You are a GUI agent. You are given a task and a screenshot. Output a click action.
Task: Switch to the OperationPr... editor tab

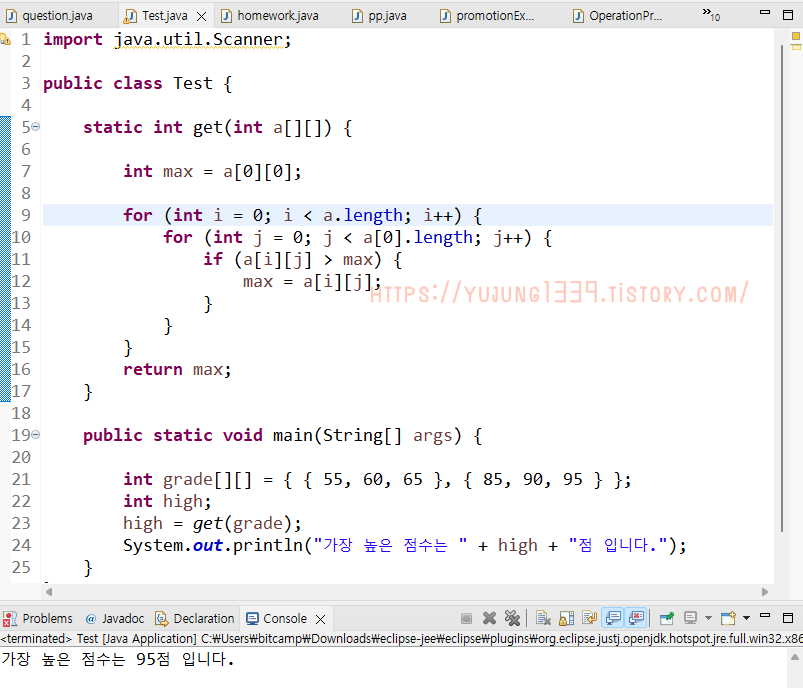[617, 16]
